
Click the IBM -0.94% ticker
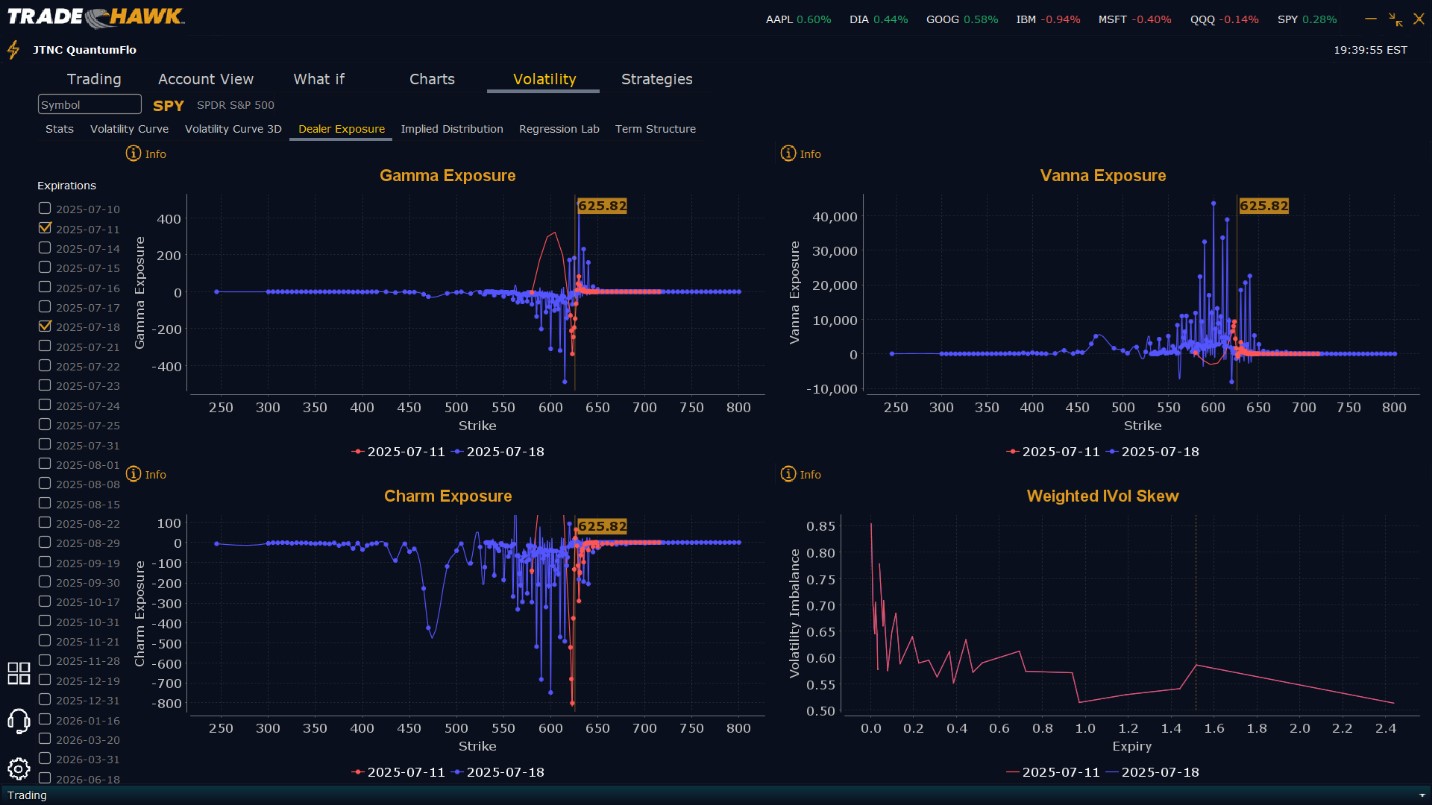[x=1048, y=20]
